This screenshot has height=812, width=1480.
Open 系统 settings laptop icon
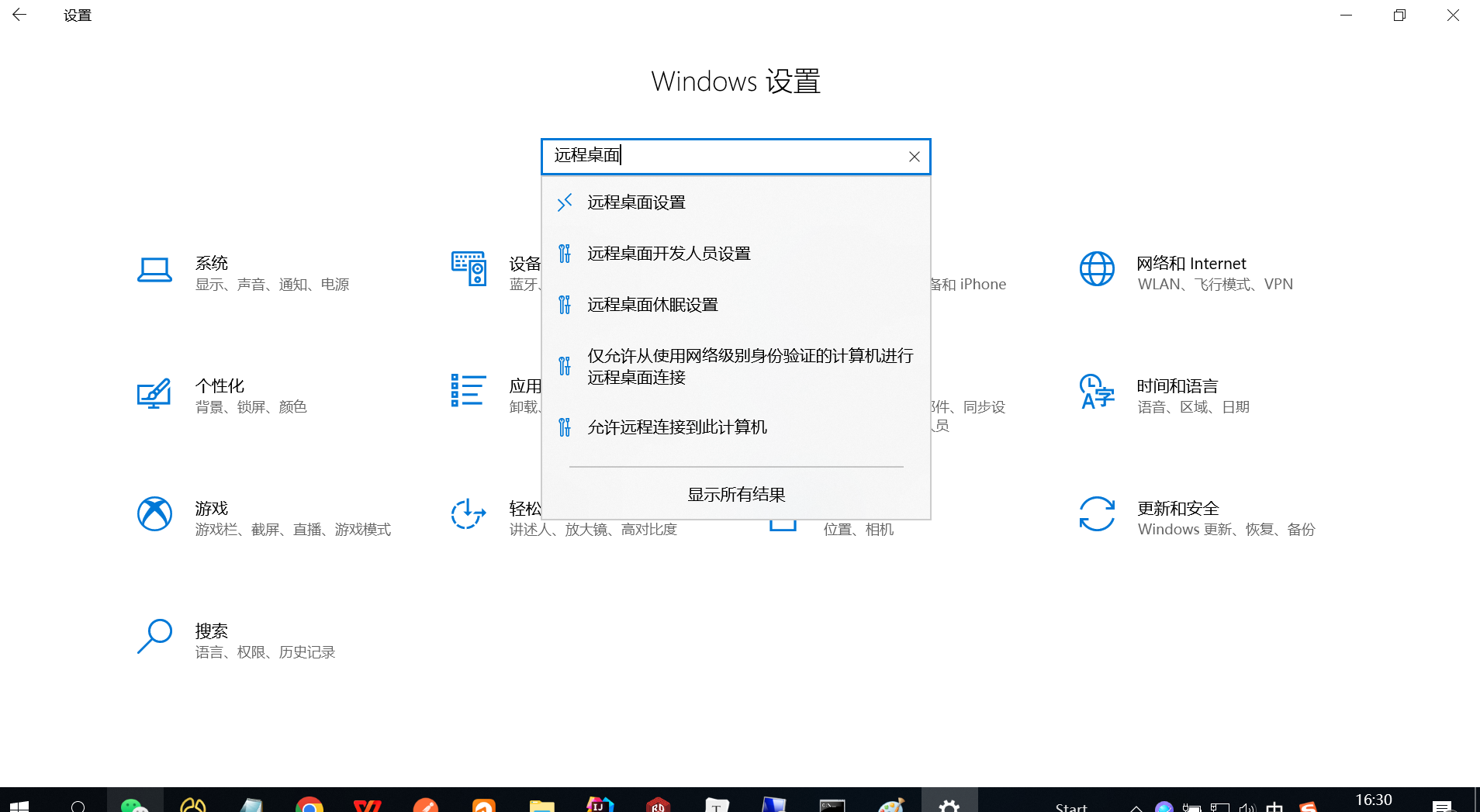pos(154,271)
